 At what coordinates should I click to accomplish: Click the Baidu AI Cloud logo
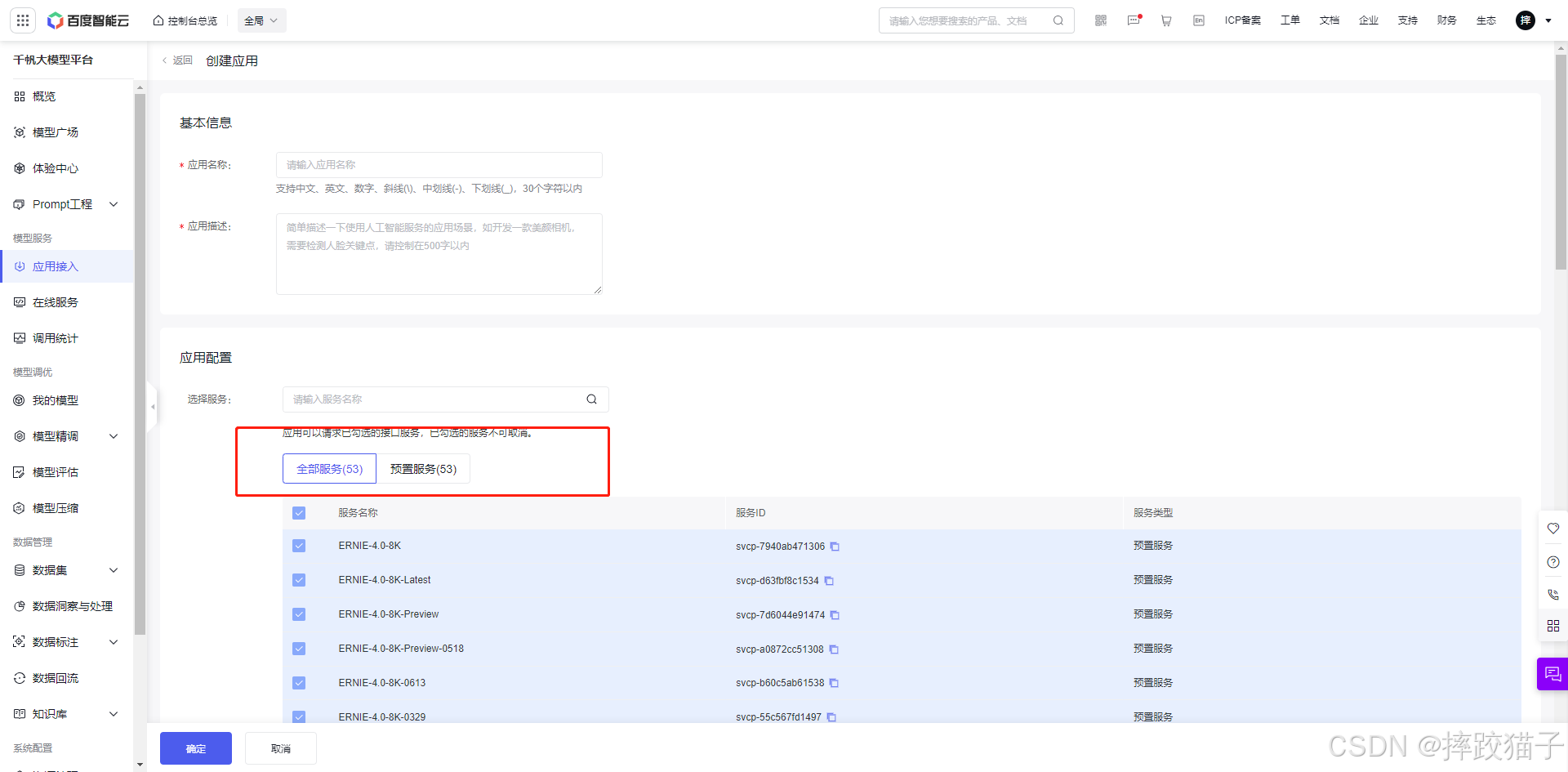pyautogui.click(x=88, y=20)
